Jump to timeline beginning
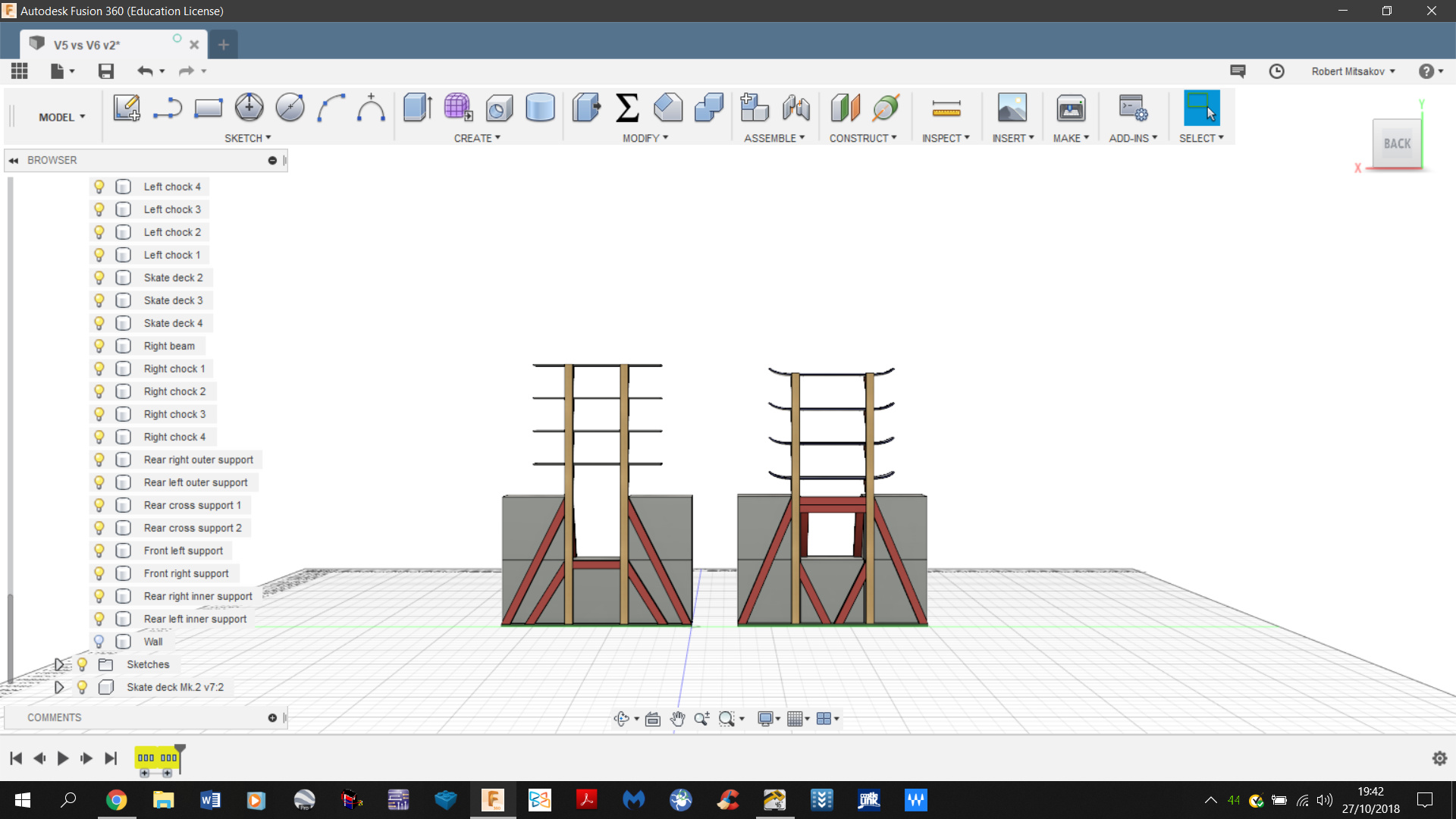The image size is (1456, 819). point(16,758)
